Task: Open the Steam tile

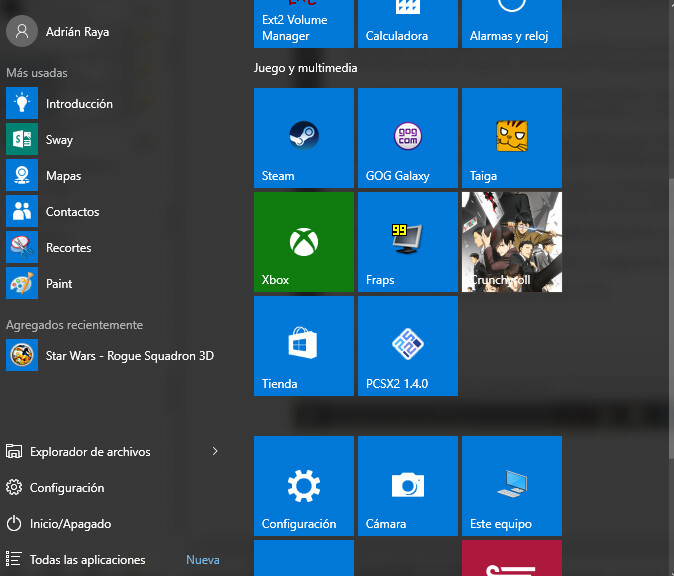Action: [303, 138]
